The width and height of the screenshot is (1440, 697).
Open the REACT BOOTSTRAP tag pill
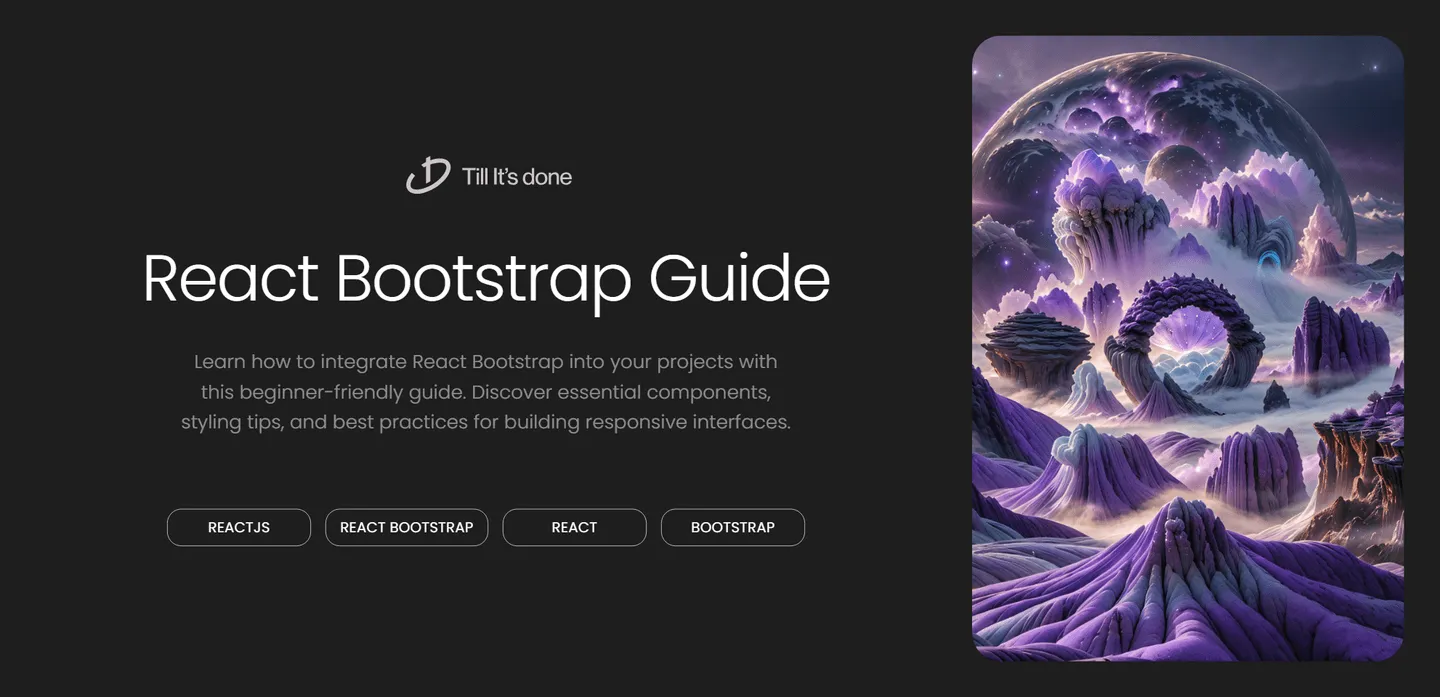[406, 527]
